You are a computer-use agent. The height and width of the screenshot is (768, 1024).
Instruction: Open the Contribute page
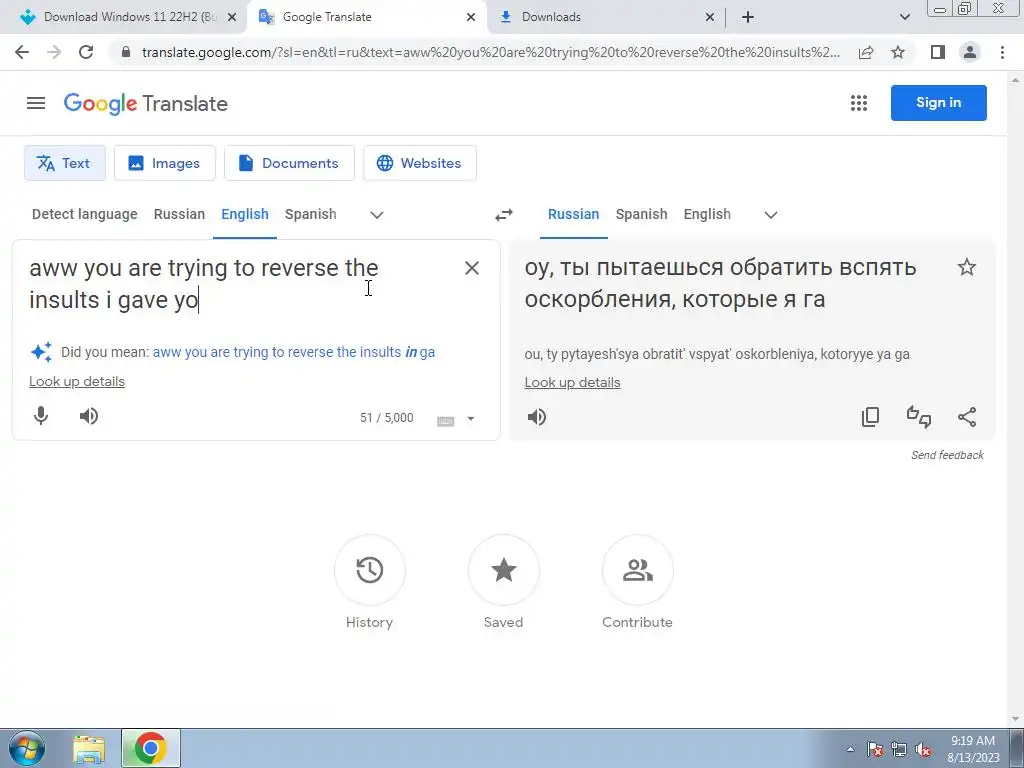pos(637,570)
